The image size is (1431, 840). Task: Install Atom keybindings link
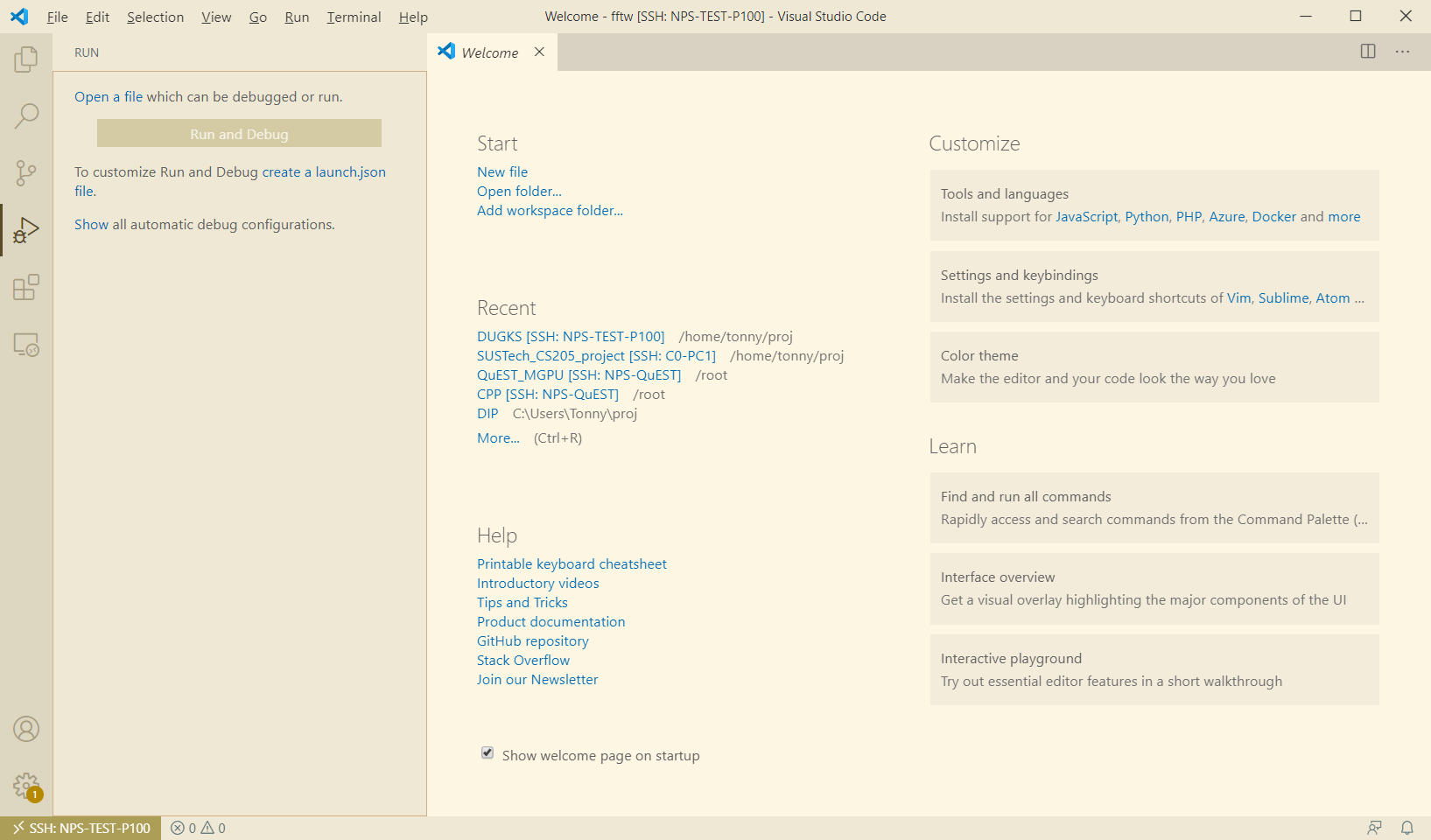[1332, 297]
